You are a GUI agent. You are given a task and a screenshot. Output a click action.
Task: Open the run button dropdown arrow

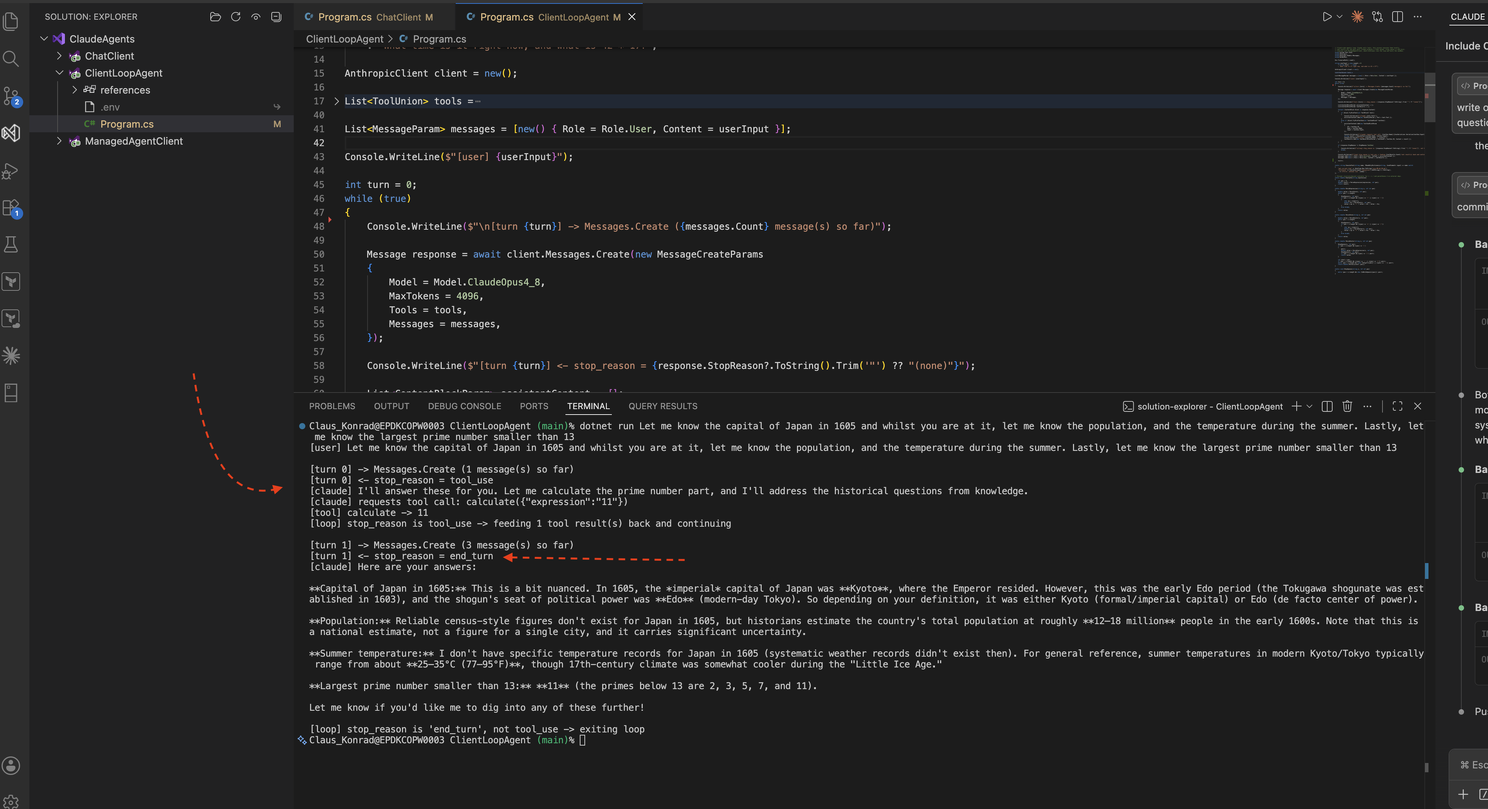point(1340,17)
